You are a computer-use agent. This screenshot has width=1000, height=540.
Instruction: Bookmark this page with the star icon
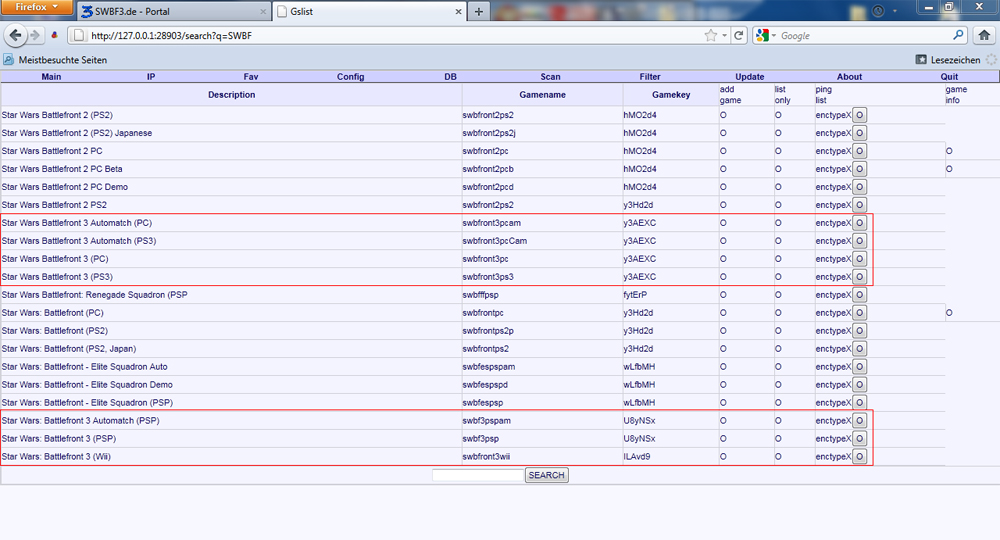[x=710, y=36]
